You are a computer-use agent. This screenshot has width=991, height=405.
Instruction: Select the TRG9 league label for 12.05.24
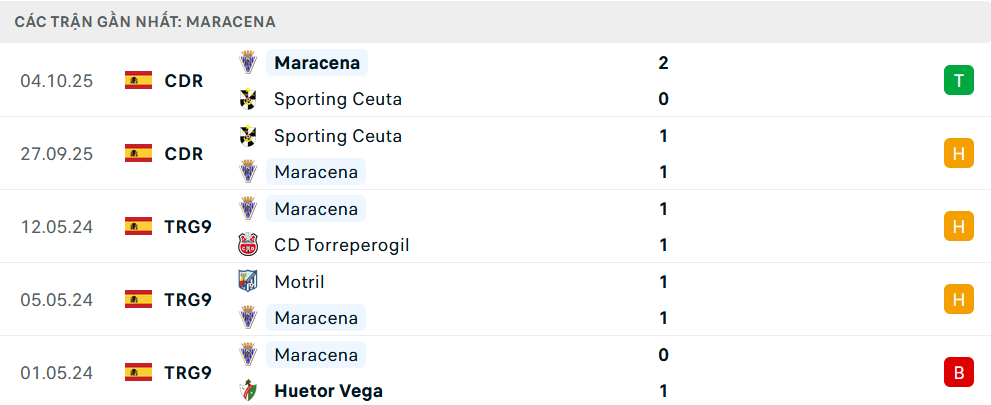click(188, 227)
